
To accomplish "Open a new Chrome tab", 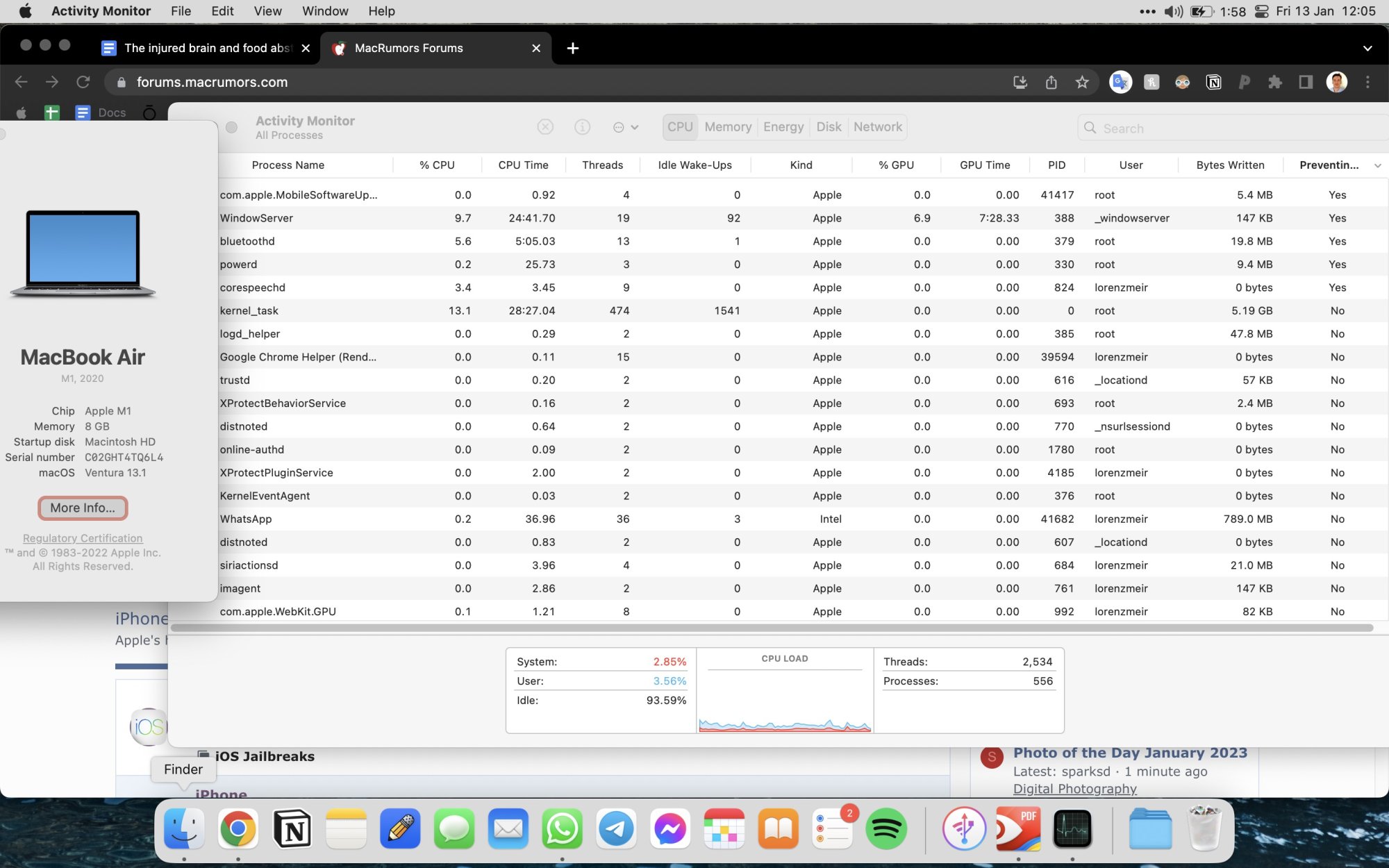I will point(572,48).
